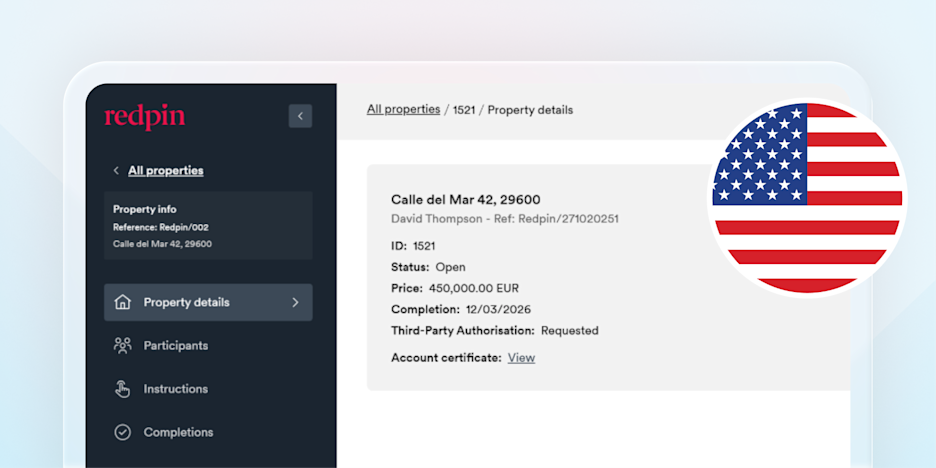Viewport: 936px width, 468px height.
Task: Click the US flag circle icon
Action: coord(807,198)
